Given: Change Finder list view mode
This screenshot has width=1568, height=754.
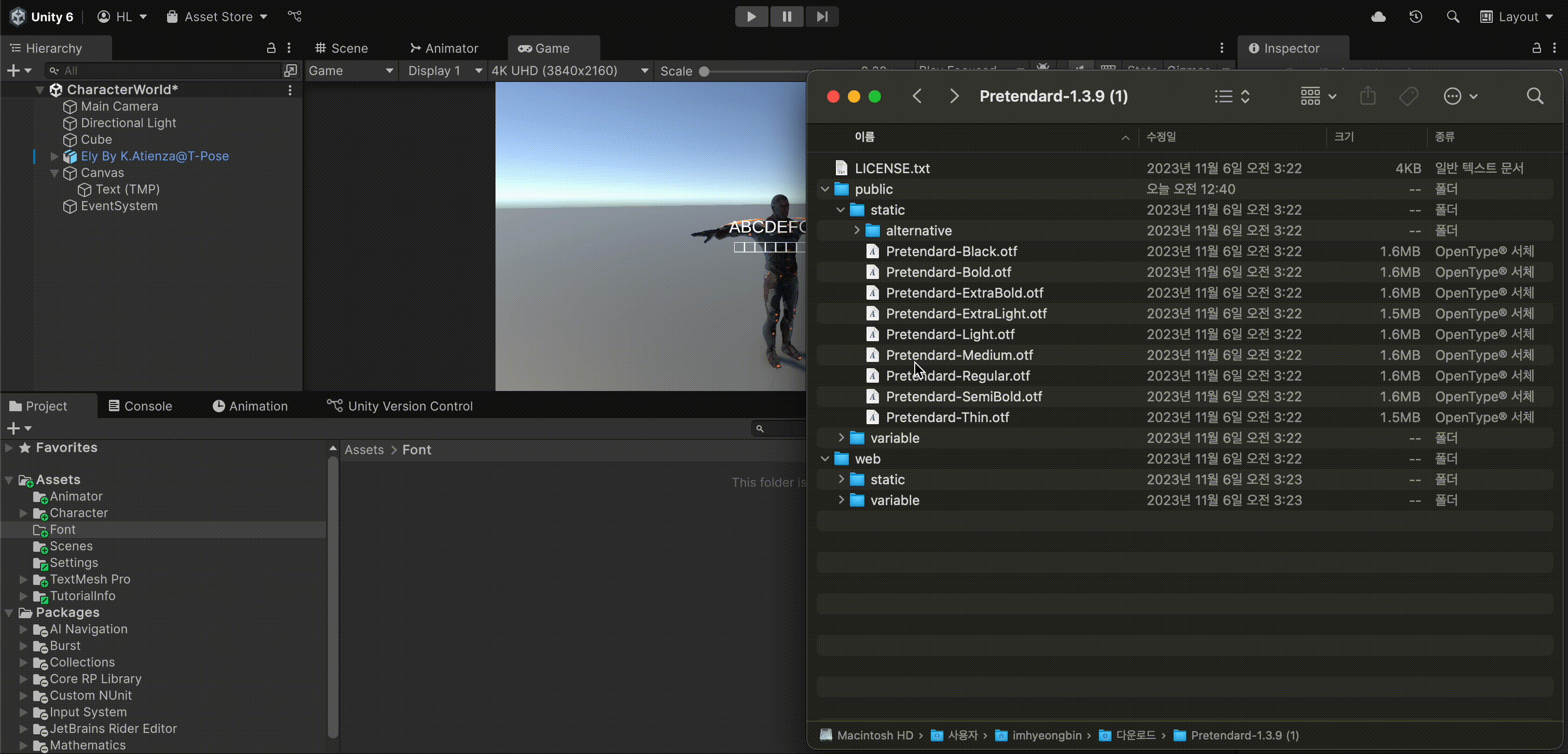Looking at the screenshot, I should point(1232,96).
